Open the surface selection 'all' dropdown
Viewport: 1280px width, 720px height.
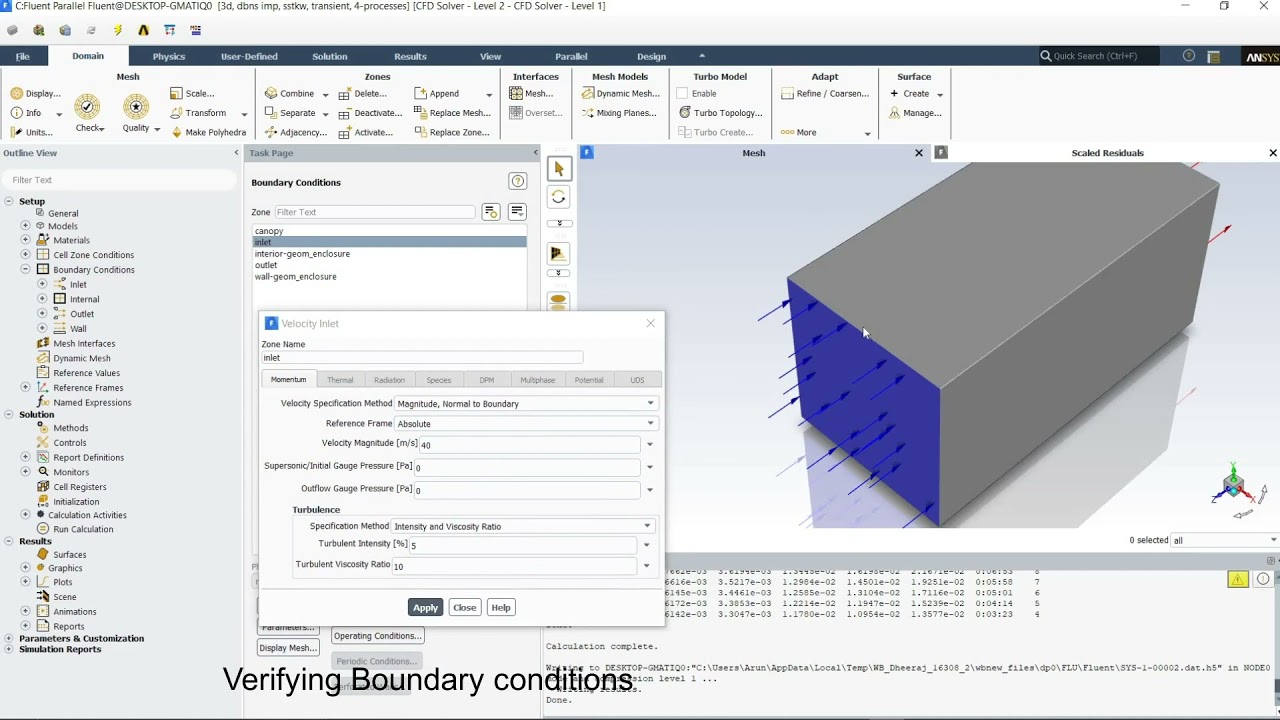(x=1224, y=540)
